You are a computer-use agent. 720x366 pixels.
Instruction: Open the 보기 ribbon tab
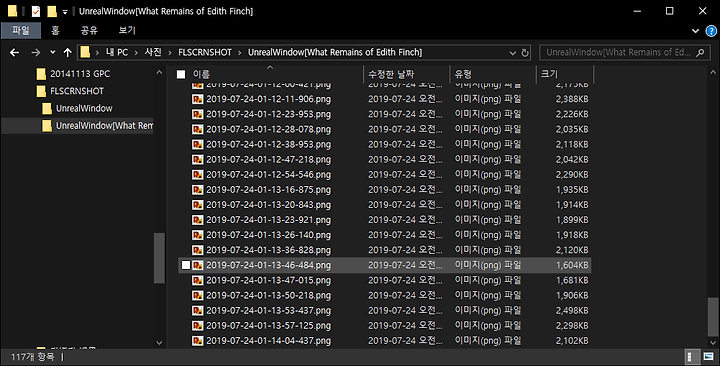(127, 30)
